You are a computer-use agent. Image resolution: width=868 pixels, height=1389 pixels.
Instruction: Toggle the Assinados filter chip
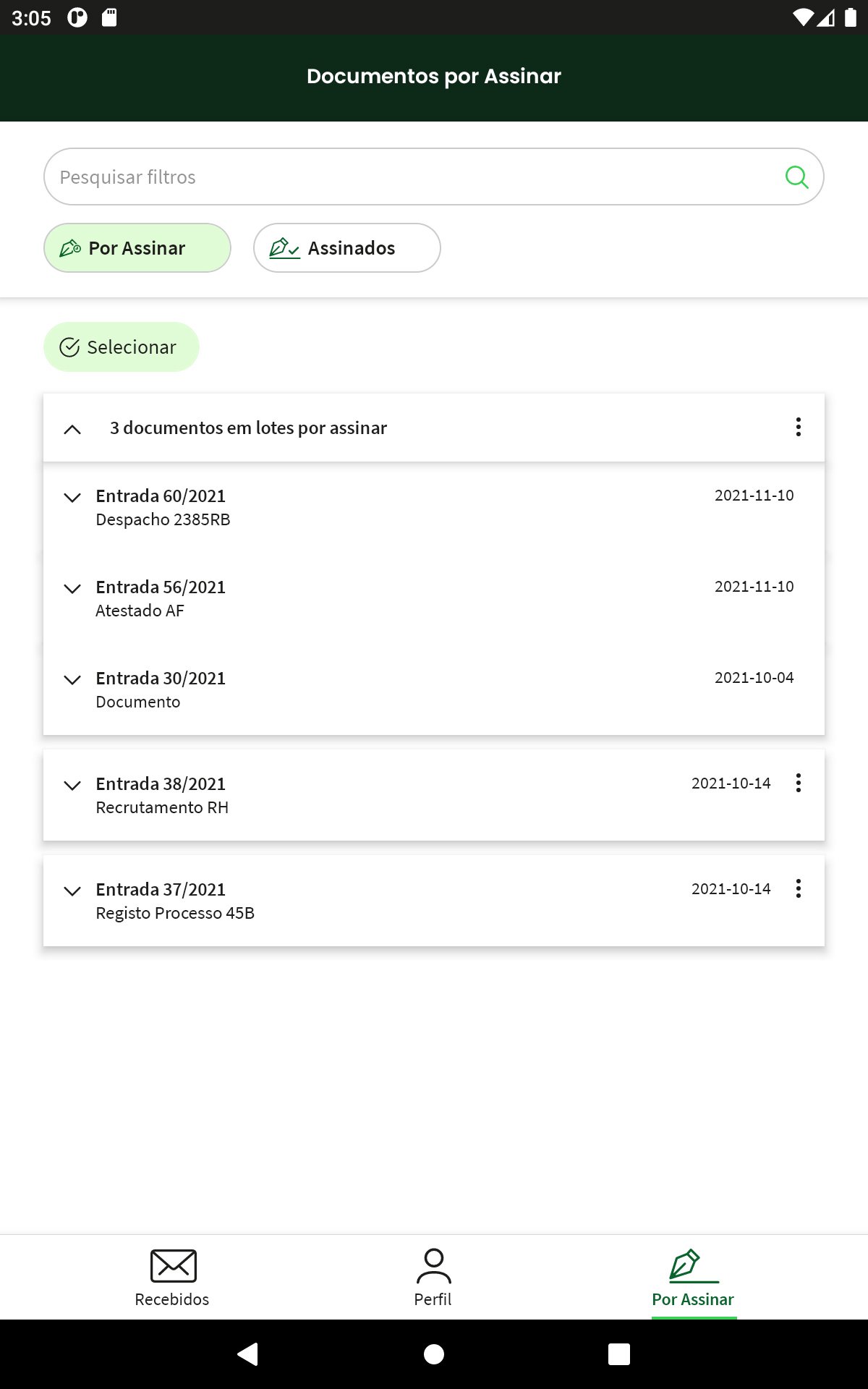[347, 248]
